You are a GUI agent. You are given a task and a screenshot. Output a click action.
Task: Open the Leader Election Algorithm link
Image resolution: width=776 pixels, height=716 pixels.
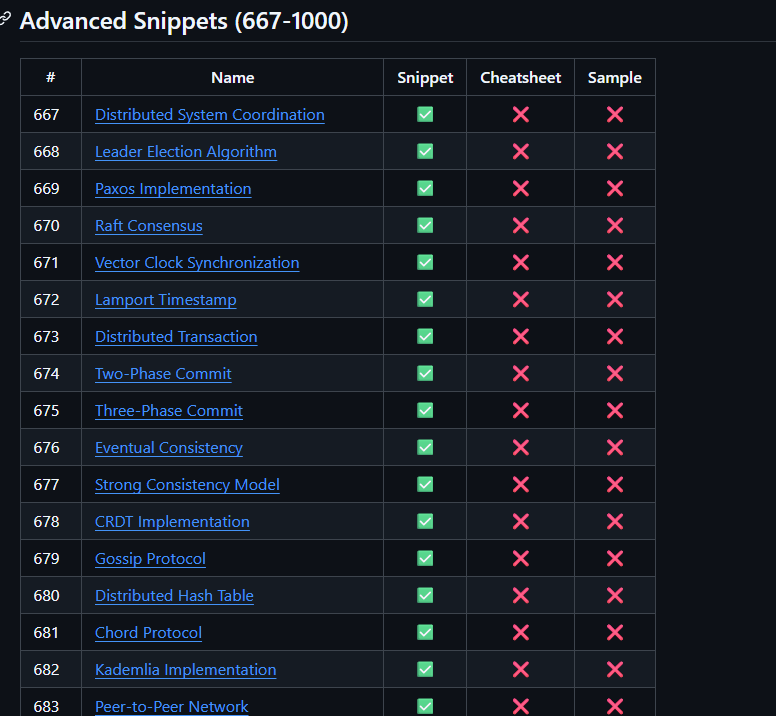185,152
